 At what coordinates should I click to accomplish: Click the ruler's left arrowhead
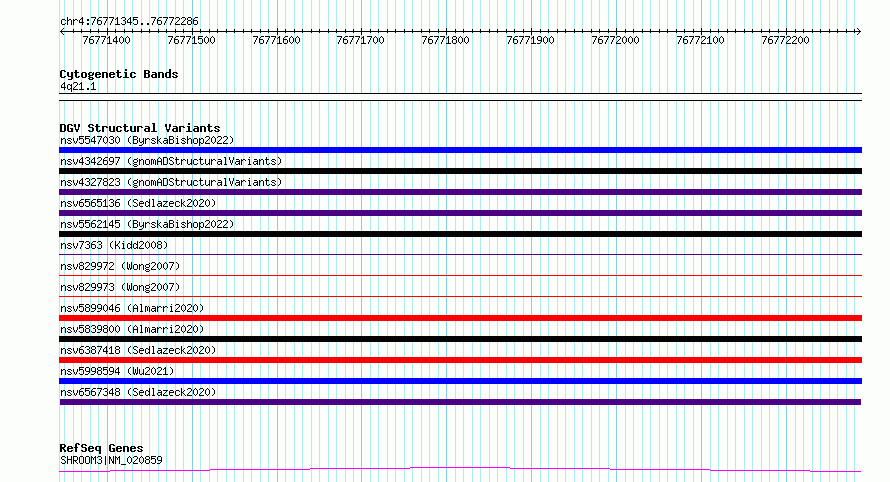(x=62, y=31)
